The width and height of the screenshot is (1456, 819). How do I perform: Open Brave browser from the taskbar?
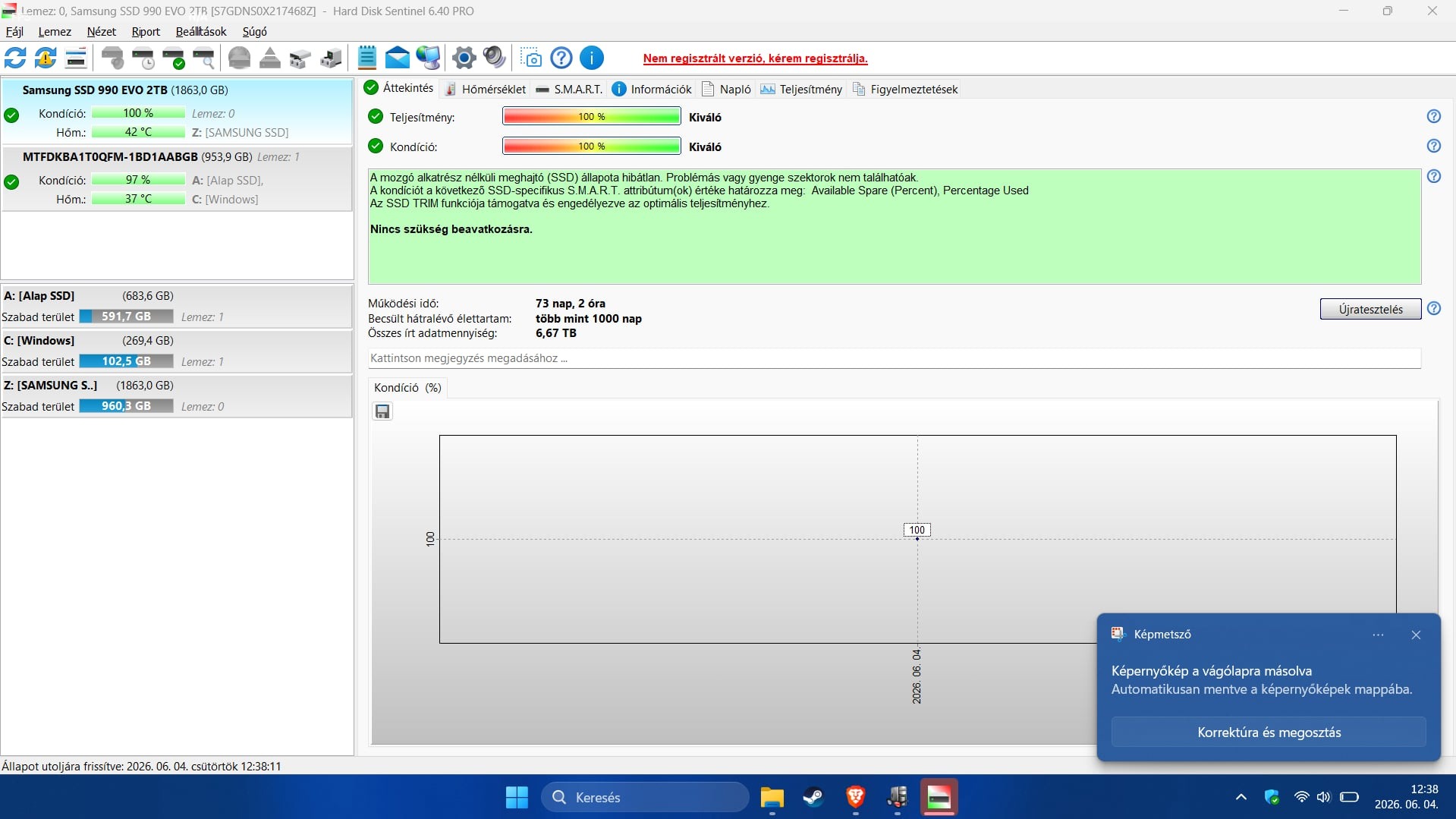(x=855, y=798)
